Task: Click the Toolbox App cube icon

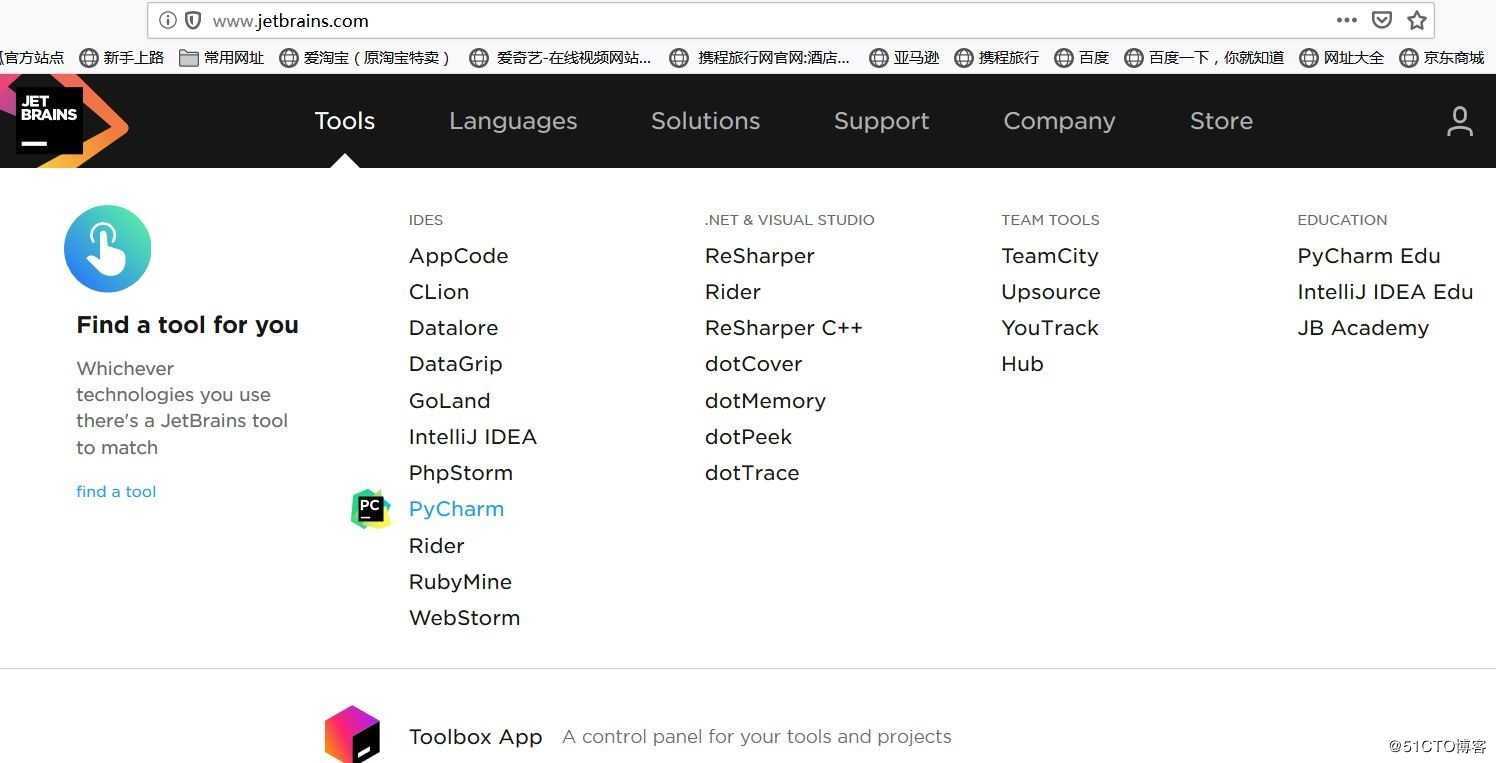Action: (x=352, y=735)
